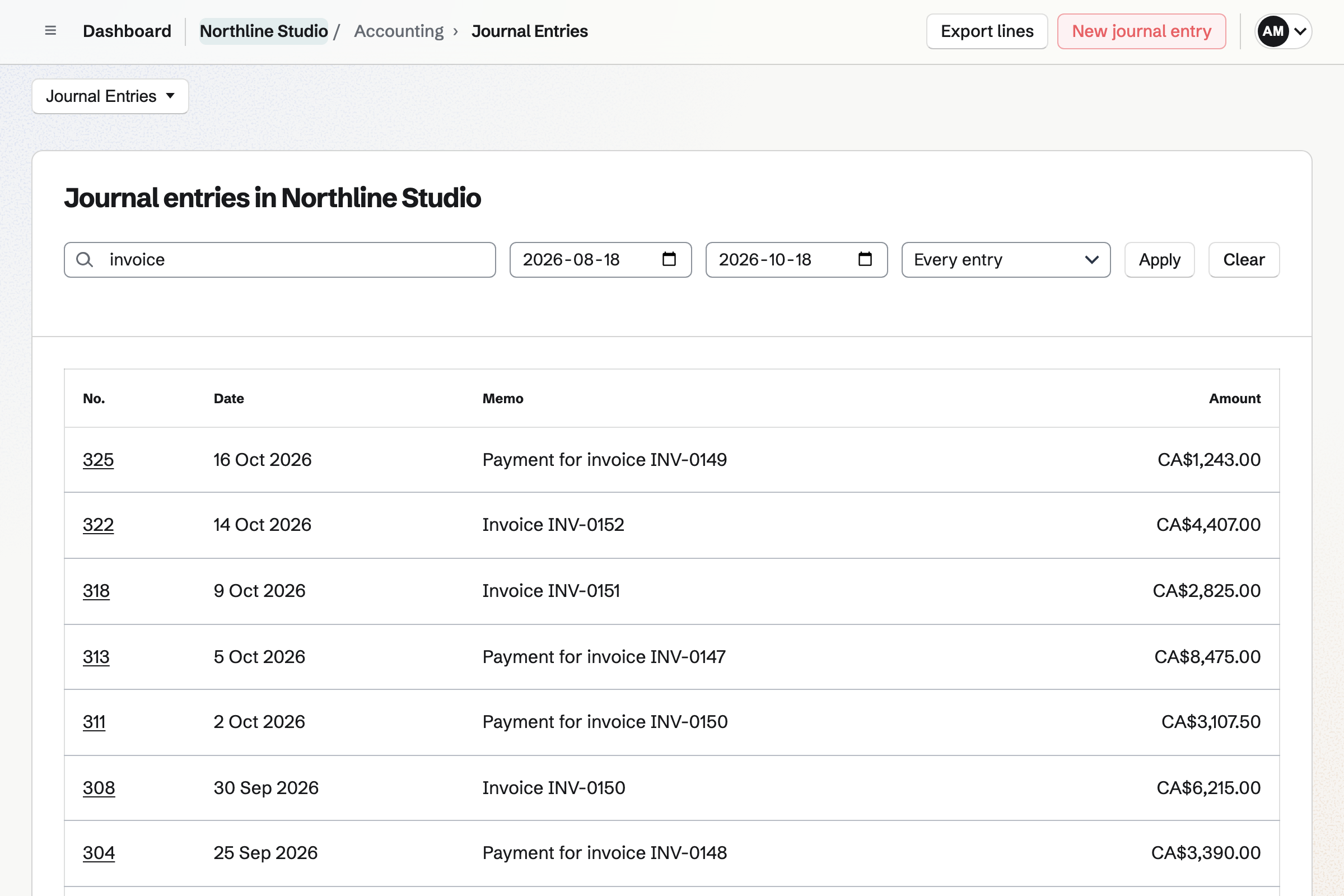Click the Memo column header
The image size is (1344, 896).
503,399
